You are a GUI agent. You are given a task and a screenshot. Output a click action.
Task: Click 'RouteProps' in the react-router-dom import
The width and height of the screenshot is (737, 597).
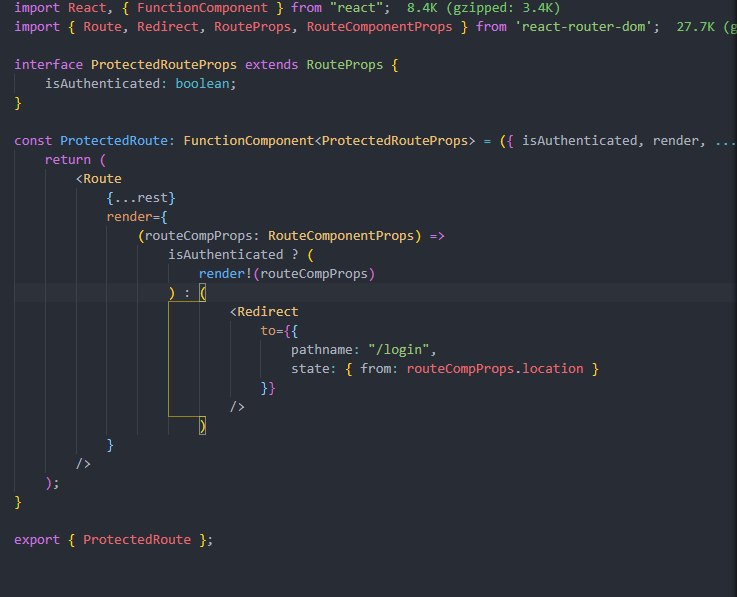(x=252, y=27)
